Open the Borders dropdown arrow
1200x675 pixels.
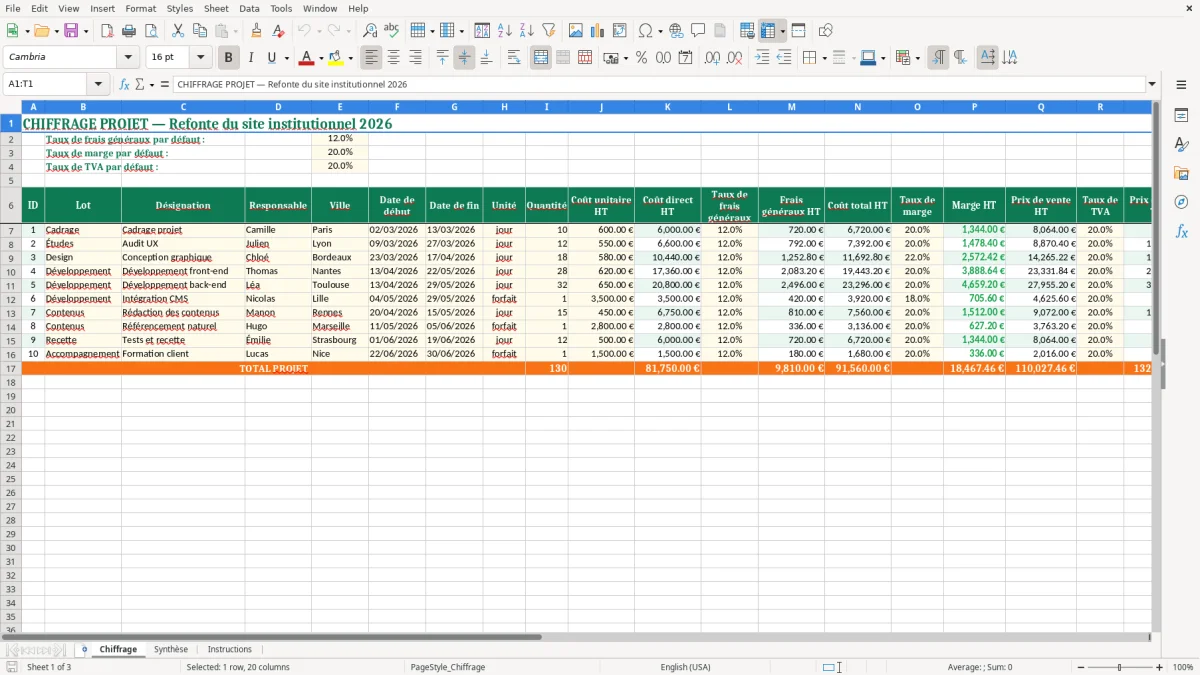click(824, 58)
